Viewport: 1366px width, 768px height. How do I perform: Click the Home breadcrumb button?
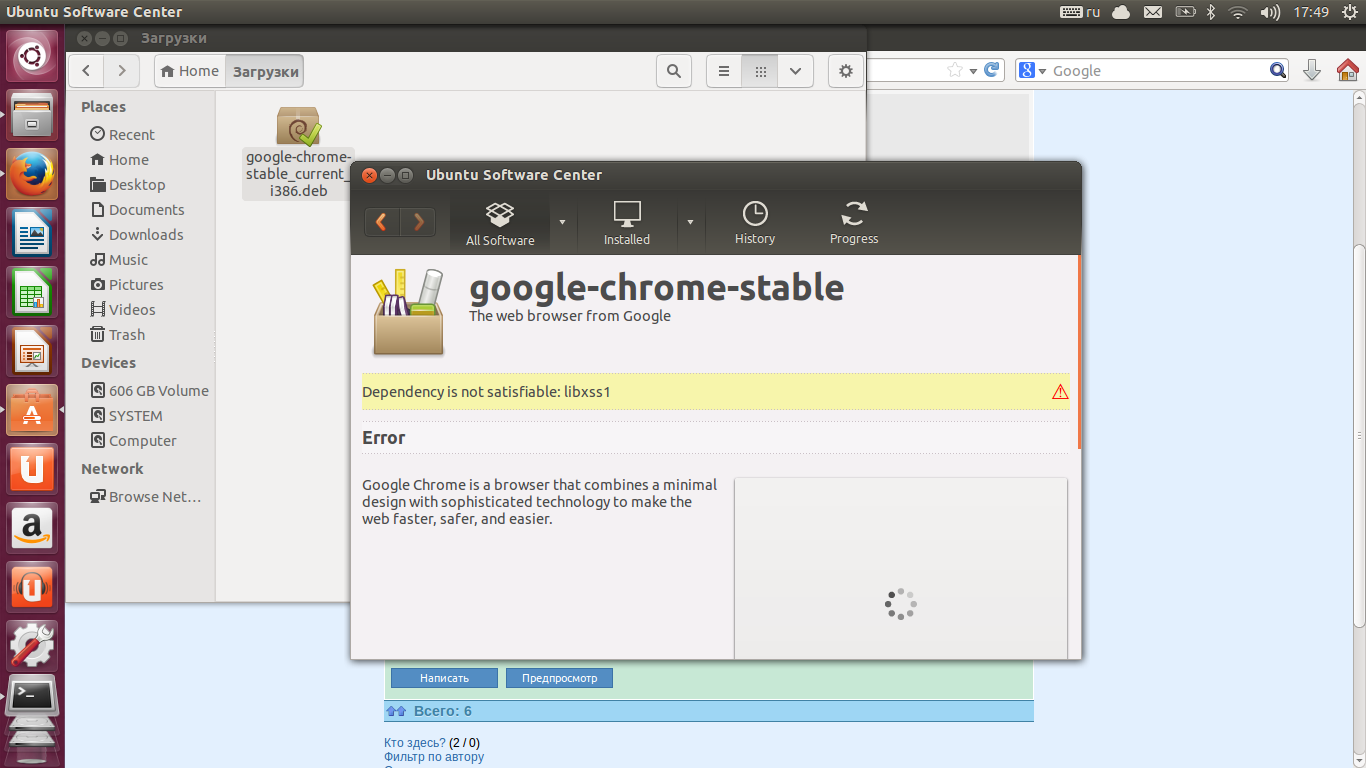[x=190, y=71]
